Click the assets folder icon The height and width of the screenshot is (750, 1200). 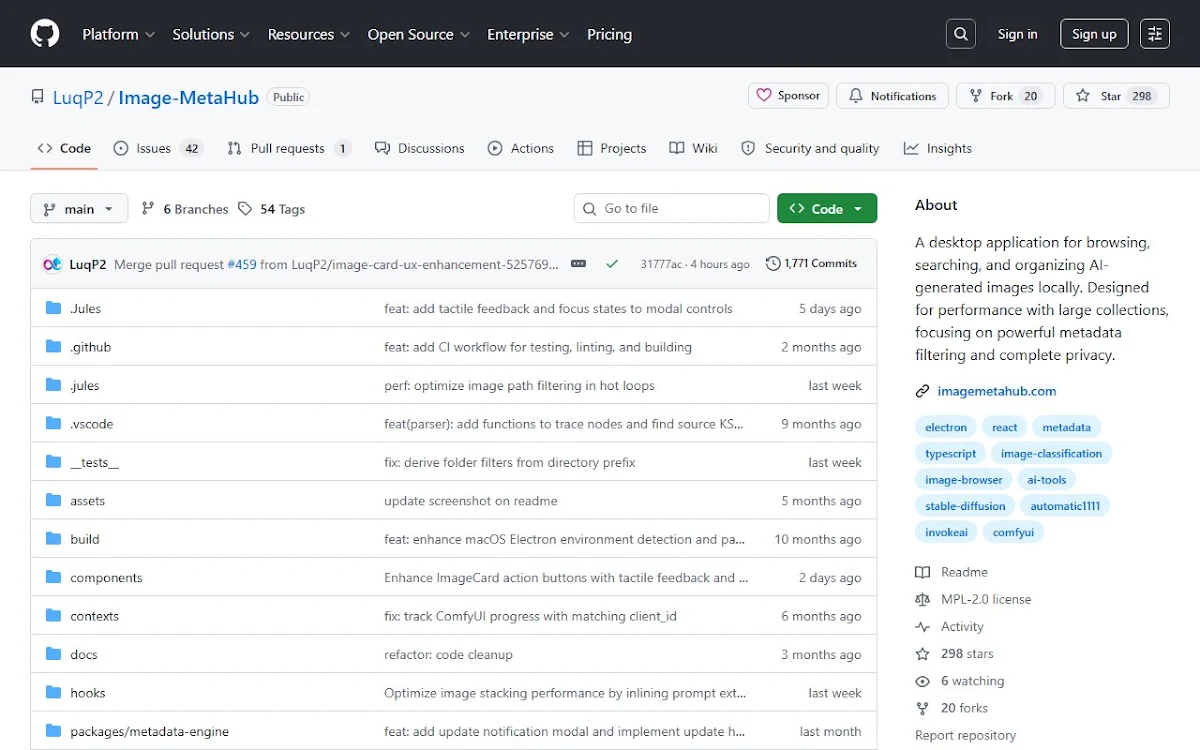coord(53,501)
